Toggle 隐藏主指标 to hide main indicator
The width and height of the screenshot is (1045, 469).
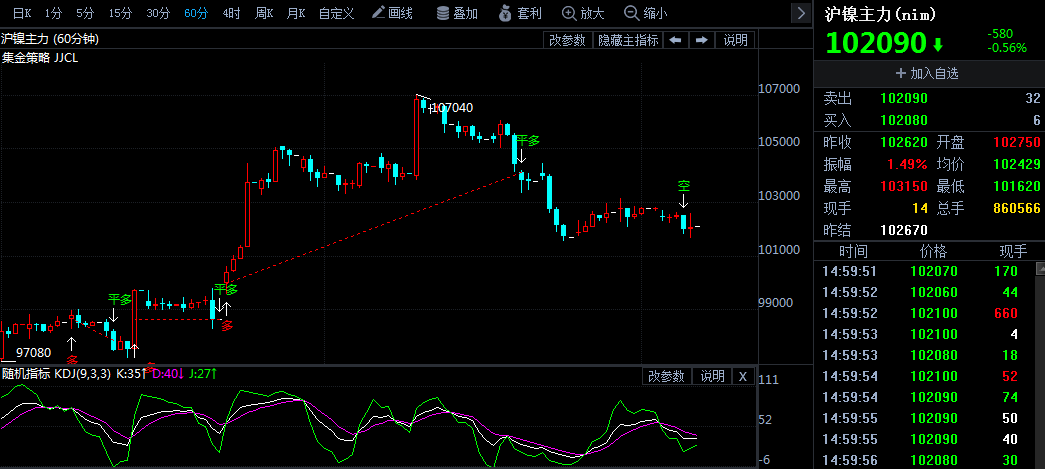pyautogui.click(x=628, y=40)
